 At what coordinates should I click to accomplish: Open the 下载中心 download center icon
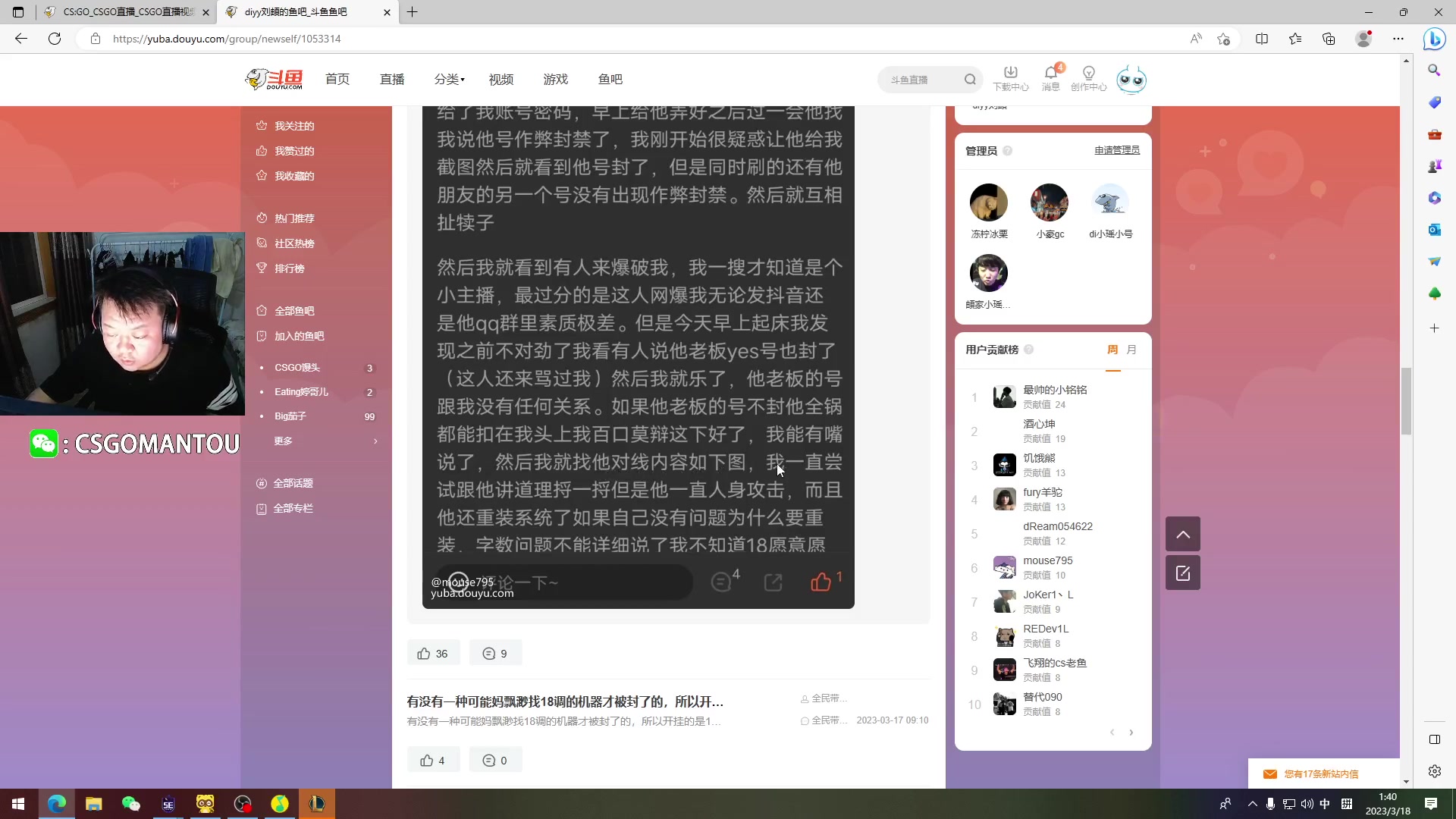click(x=1010, y=76)
